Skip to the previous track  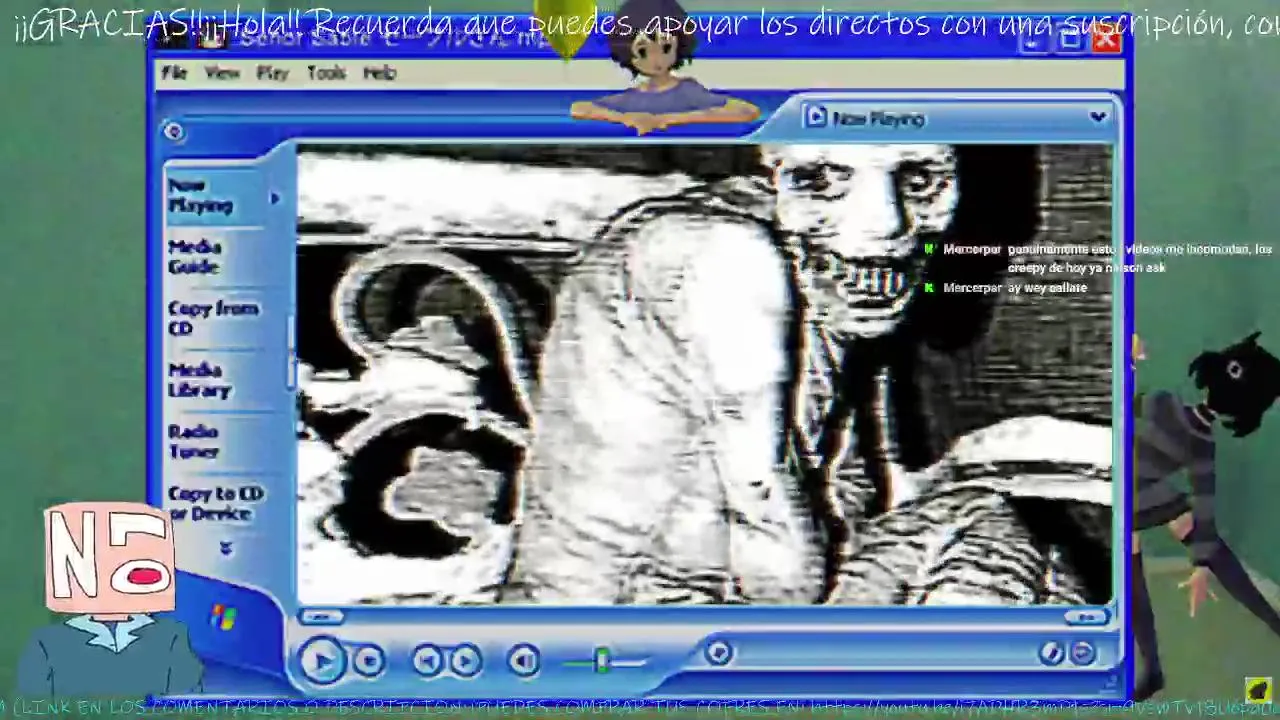point(427,660)
